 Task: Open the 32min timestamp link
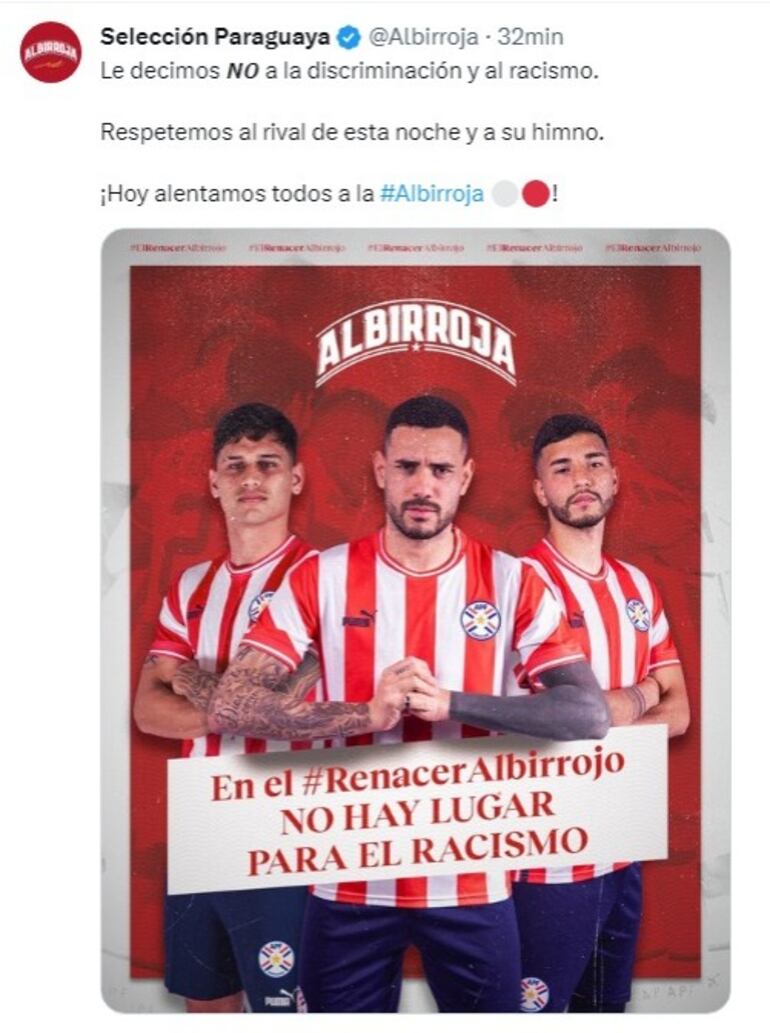coord(530,37)
